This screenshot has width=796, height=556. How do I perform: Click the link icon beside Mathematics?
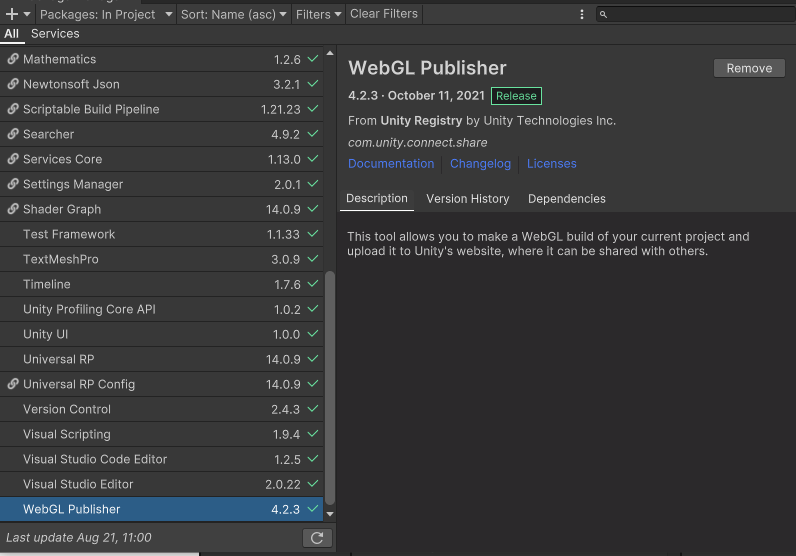point(13,59)
